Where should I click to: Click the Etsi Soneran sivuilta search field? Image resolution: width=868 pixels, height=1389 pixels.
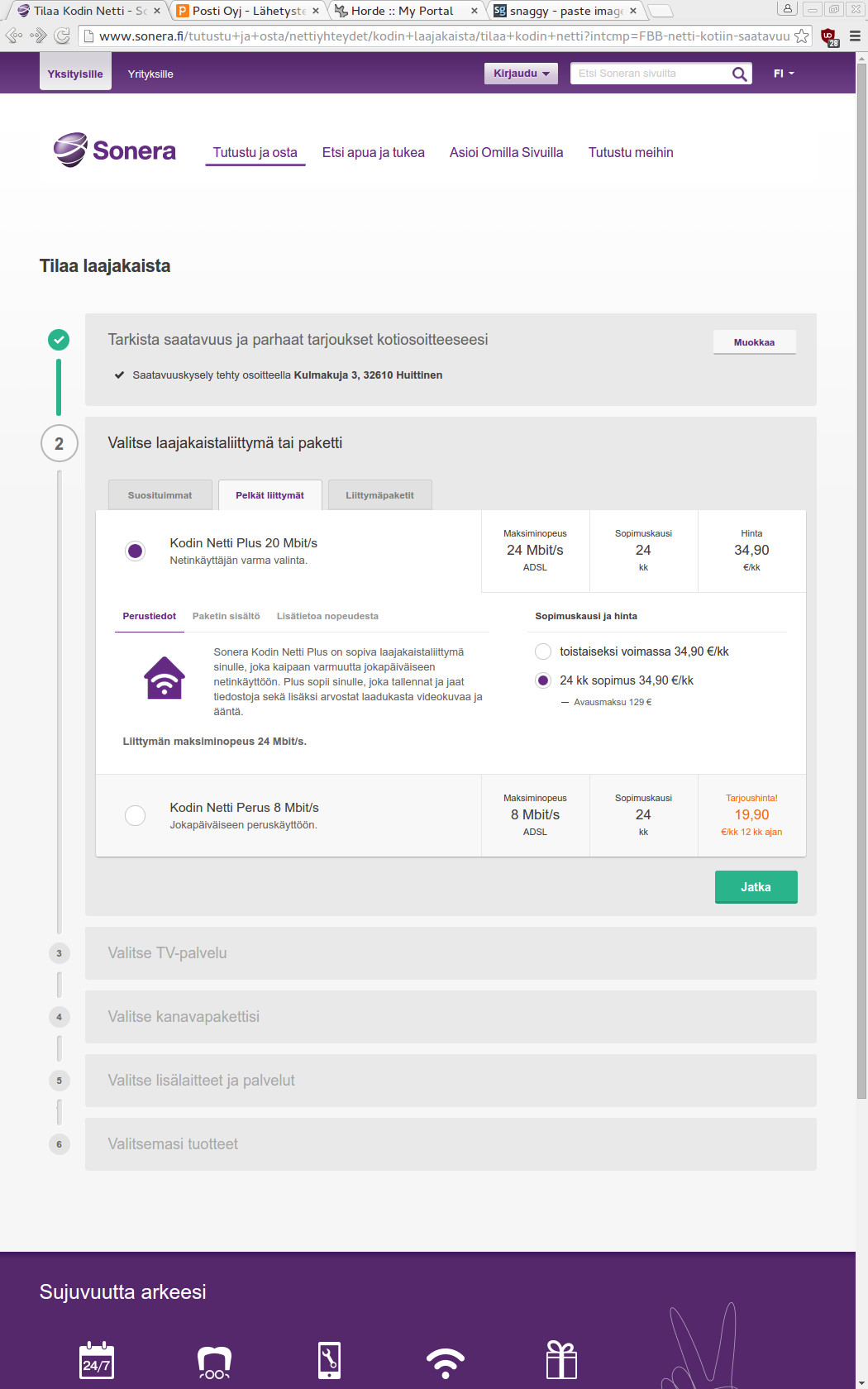(649, 74)
